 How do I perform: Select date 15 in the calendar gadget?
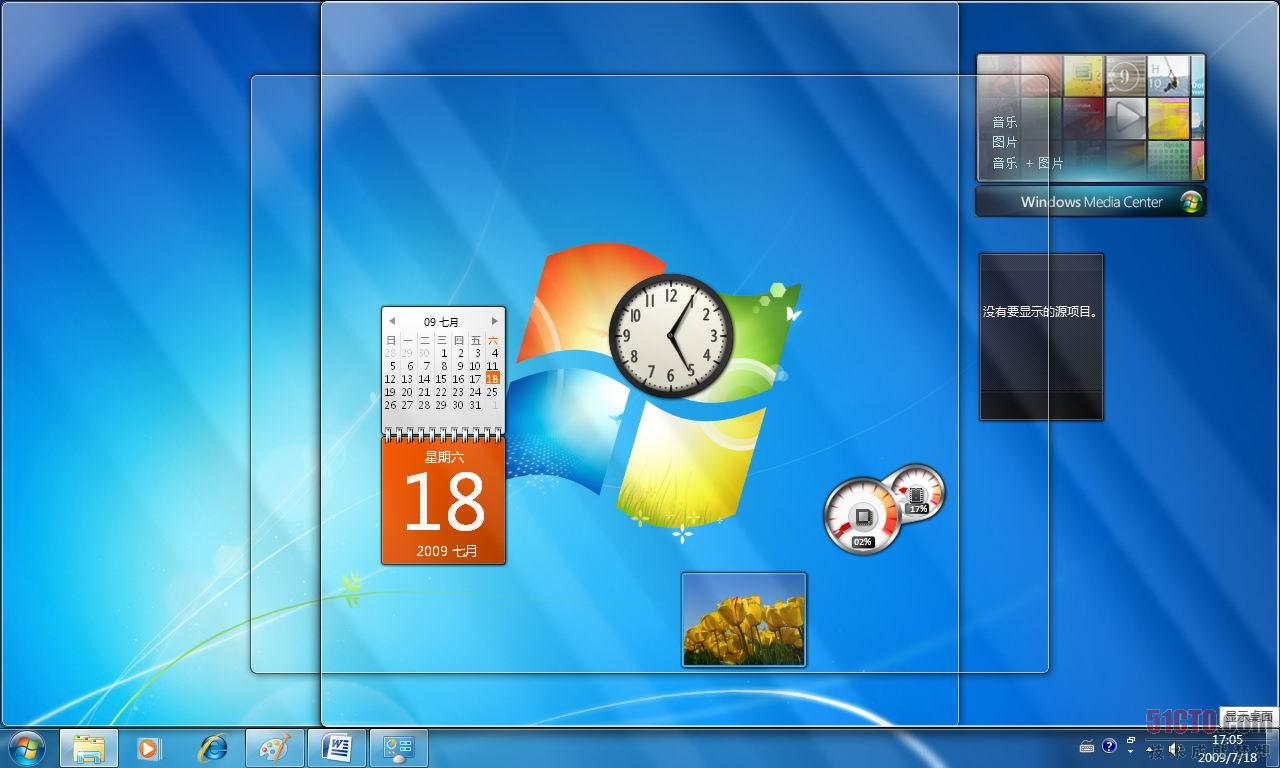[441, 379]
